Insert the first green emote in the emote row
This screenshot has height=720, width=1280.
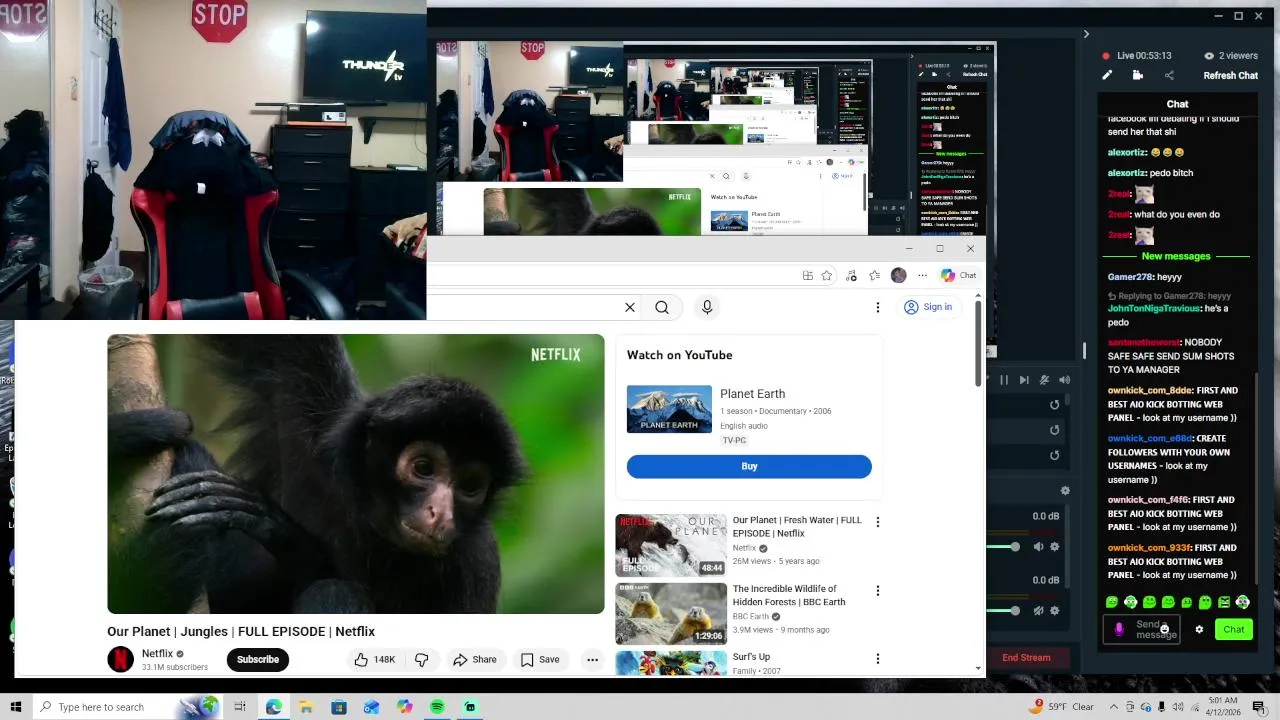[x=1112, y=602]
